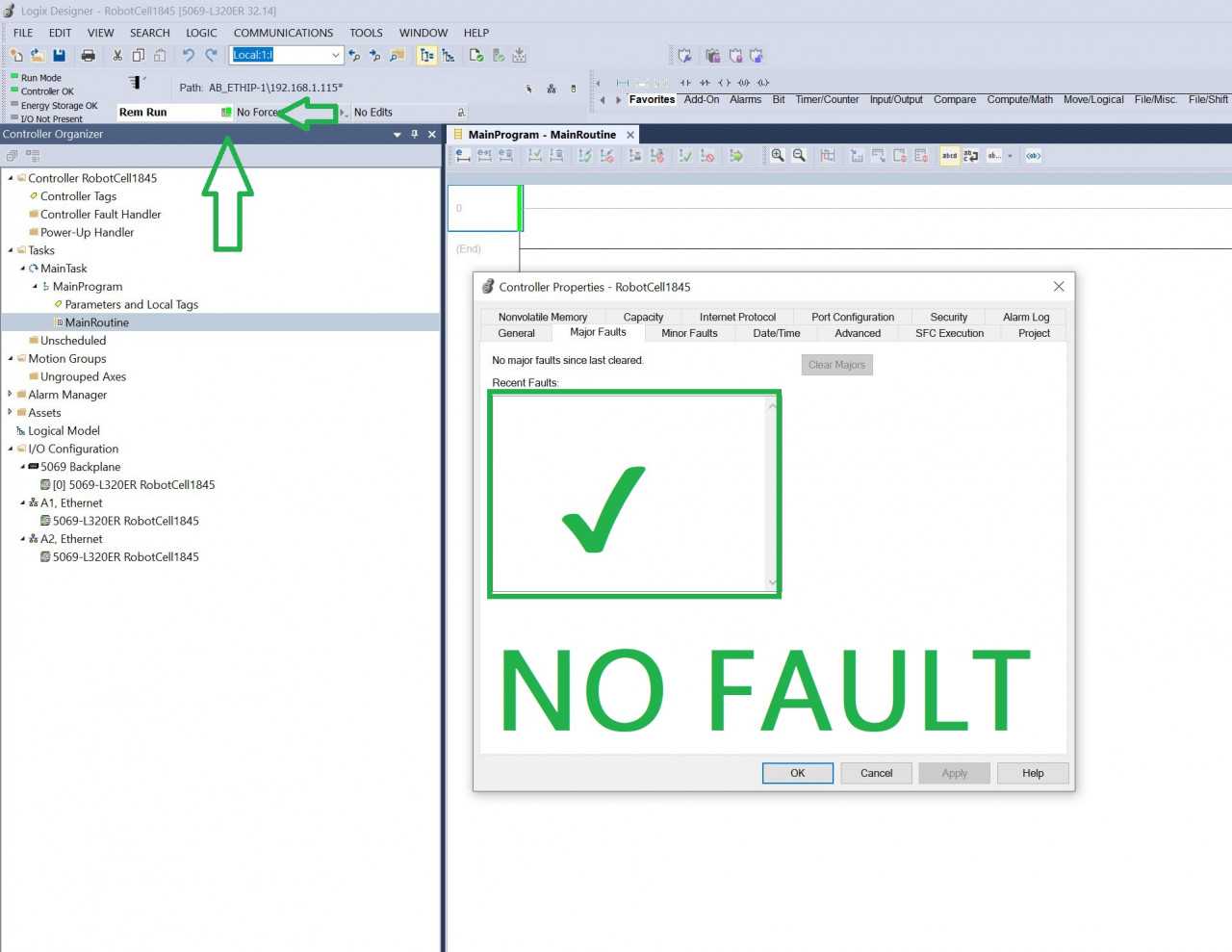
Task: Open the New project icon
Action: (16, 56)
